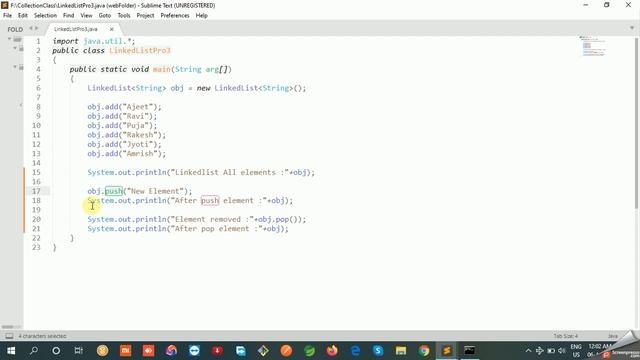Open the red download-arrow app on taskbar
Viewport: 640px width, 360px height.
[x=217, y=351]
